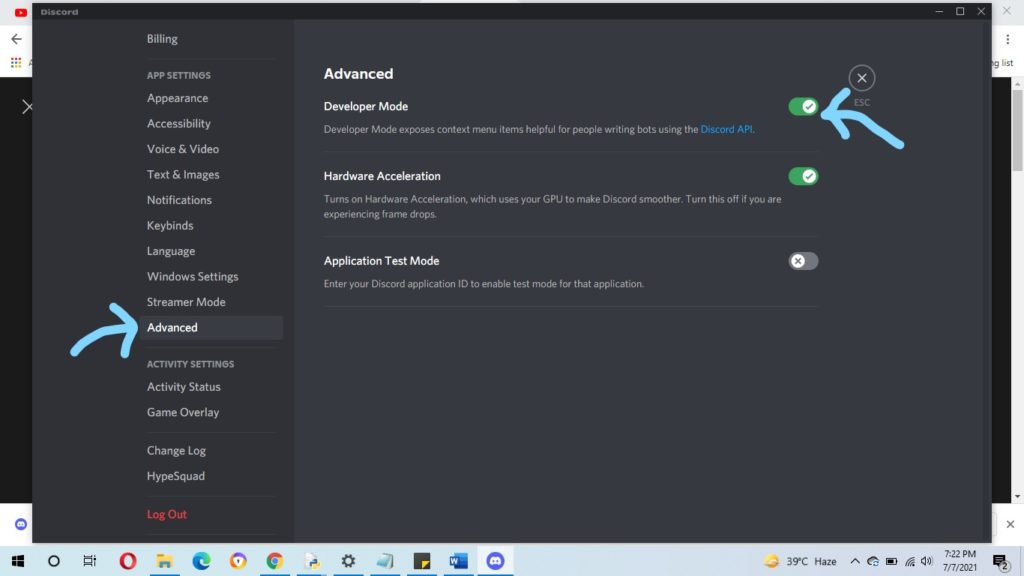The image size is (1024, 576).
Task: Click the X icon on dark browser page
Action: (27, 107)
